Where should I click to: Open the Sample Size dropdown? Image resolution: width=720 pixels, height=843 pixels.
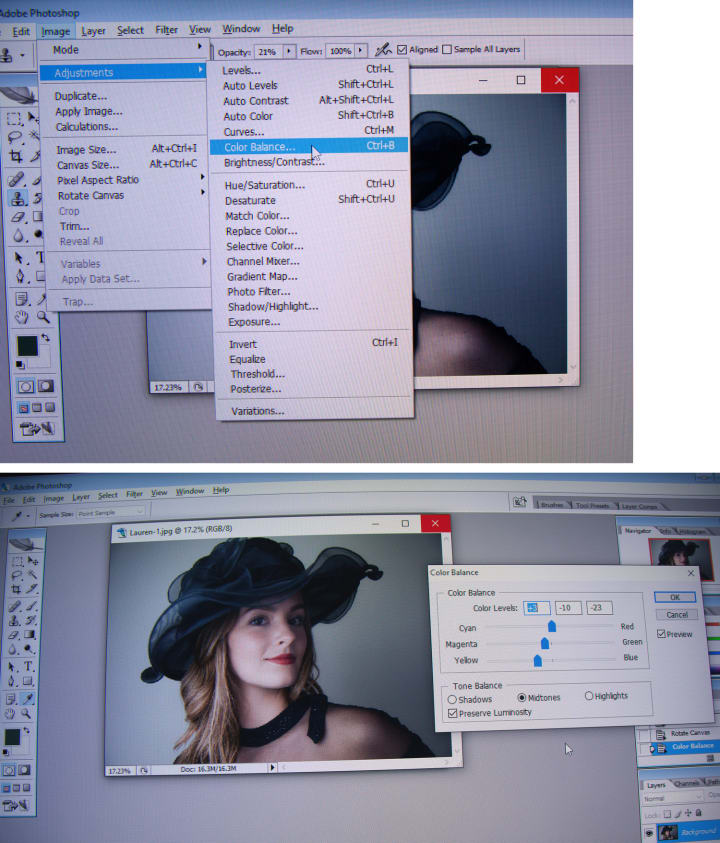(111, 512)
